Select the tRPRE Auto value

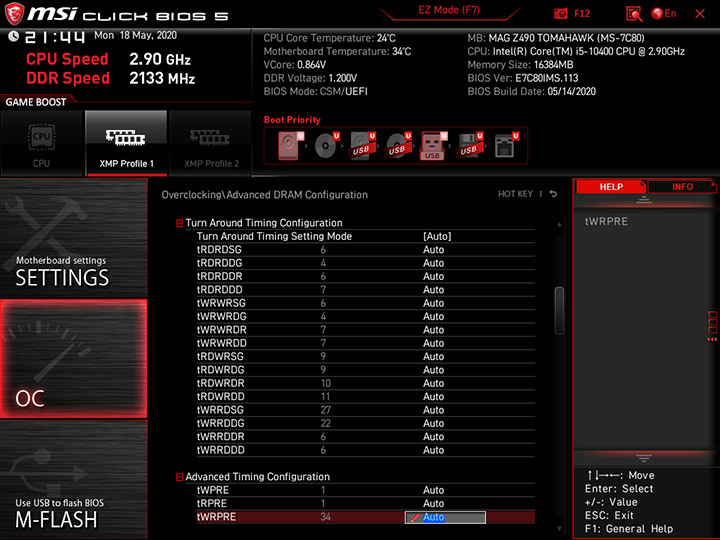(x=433, y=503)
